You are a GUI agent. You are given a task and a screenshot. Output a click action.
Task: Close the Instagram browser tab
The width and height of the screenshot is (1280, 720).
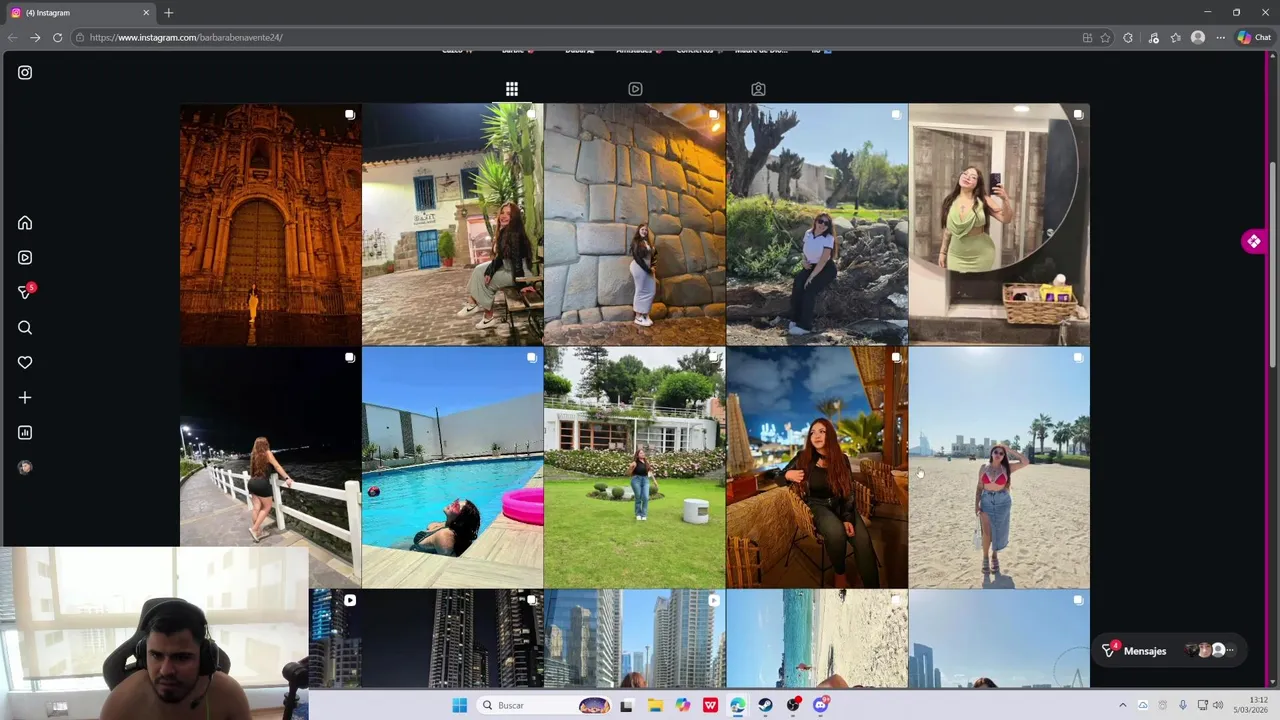coord(146,13)
